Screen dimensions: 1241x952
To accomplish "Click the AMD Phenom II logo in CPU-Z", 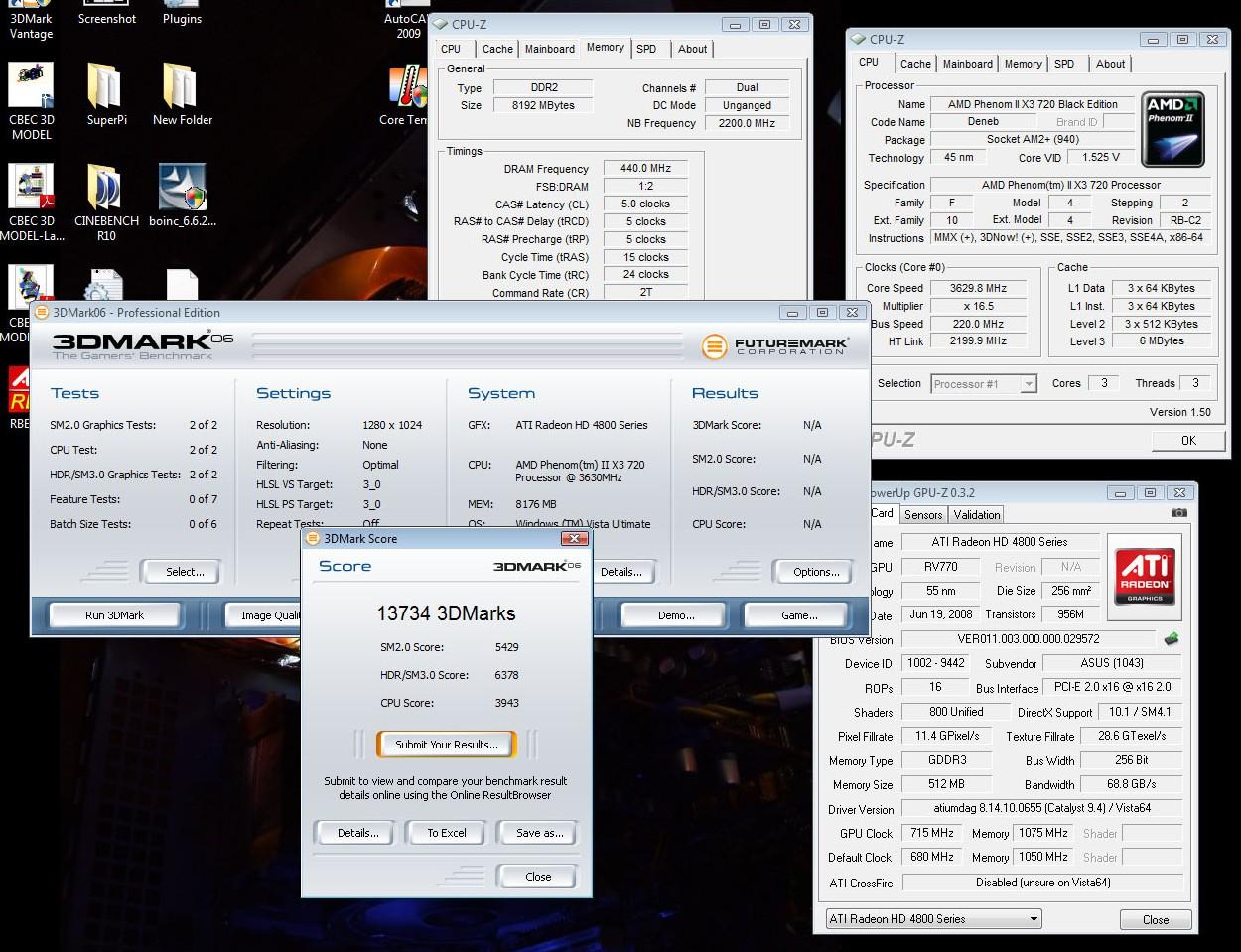I will pos(1172,129).
